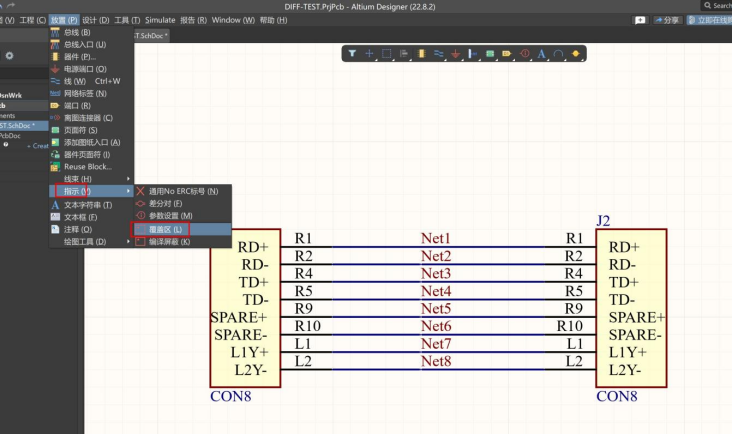Screen dimensions: 732x435
Task: Open the 放置 (P) place menu
Action: 64,20
